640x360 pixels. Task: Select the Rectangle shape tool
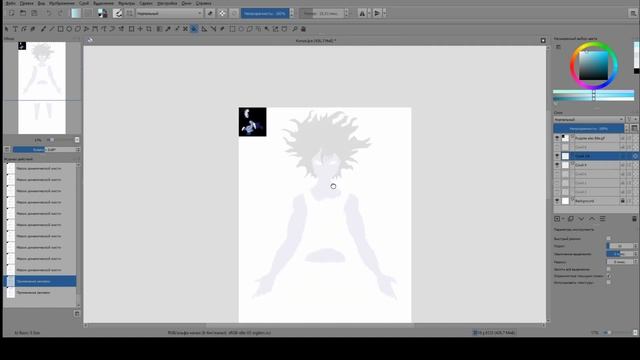pyautogui.click(x=60, y=29)
